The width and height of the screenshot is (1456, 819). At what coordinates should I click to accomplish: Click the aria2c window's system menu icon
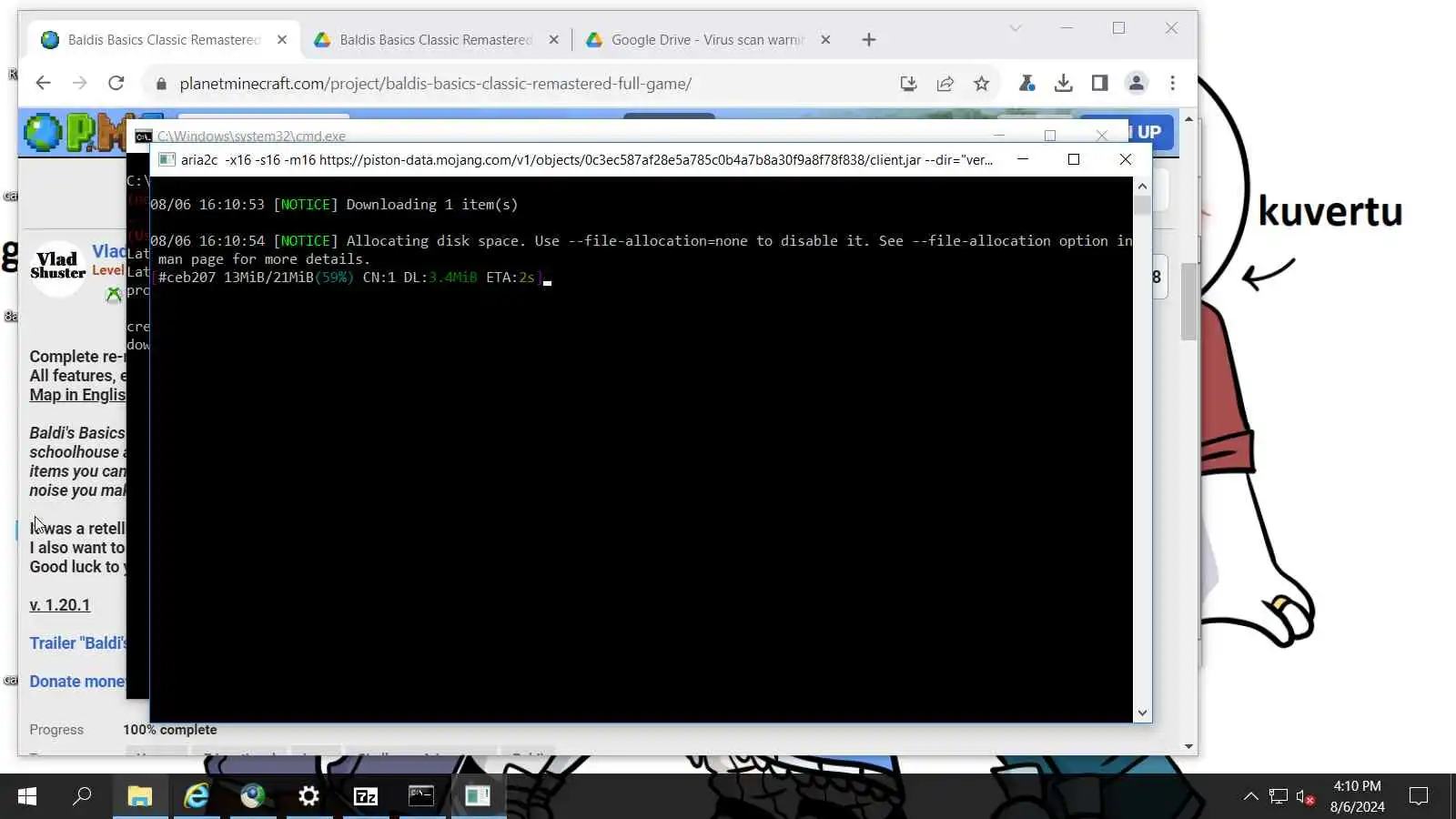click(167, 160)
